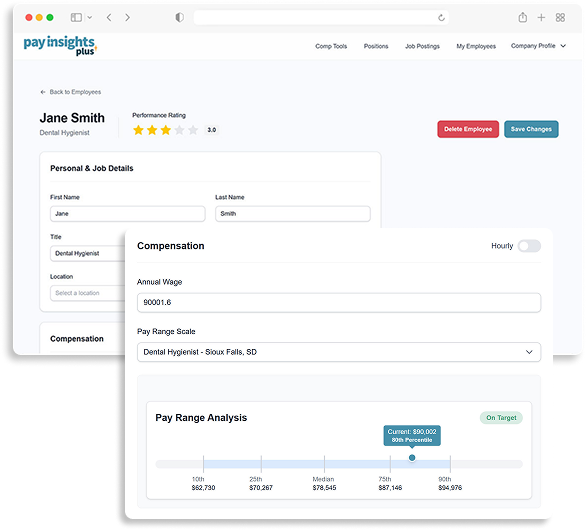Open the sidebar options chevron
Screen dimensions: 586x530
(x=90, y=18)
